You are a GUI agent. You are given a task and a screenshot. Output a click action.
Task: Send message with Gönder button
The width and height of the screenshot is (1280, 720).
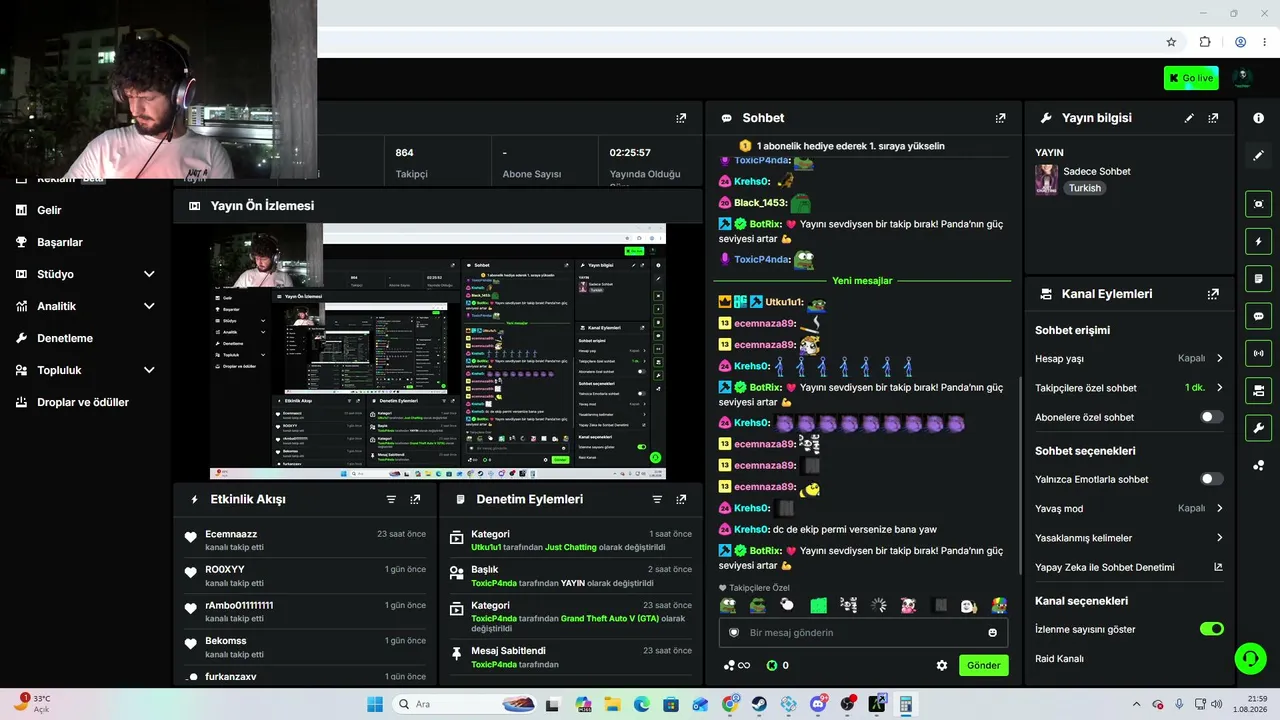pos(983,665)
